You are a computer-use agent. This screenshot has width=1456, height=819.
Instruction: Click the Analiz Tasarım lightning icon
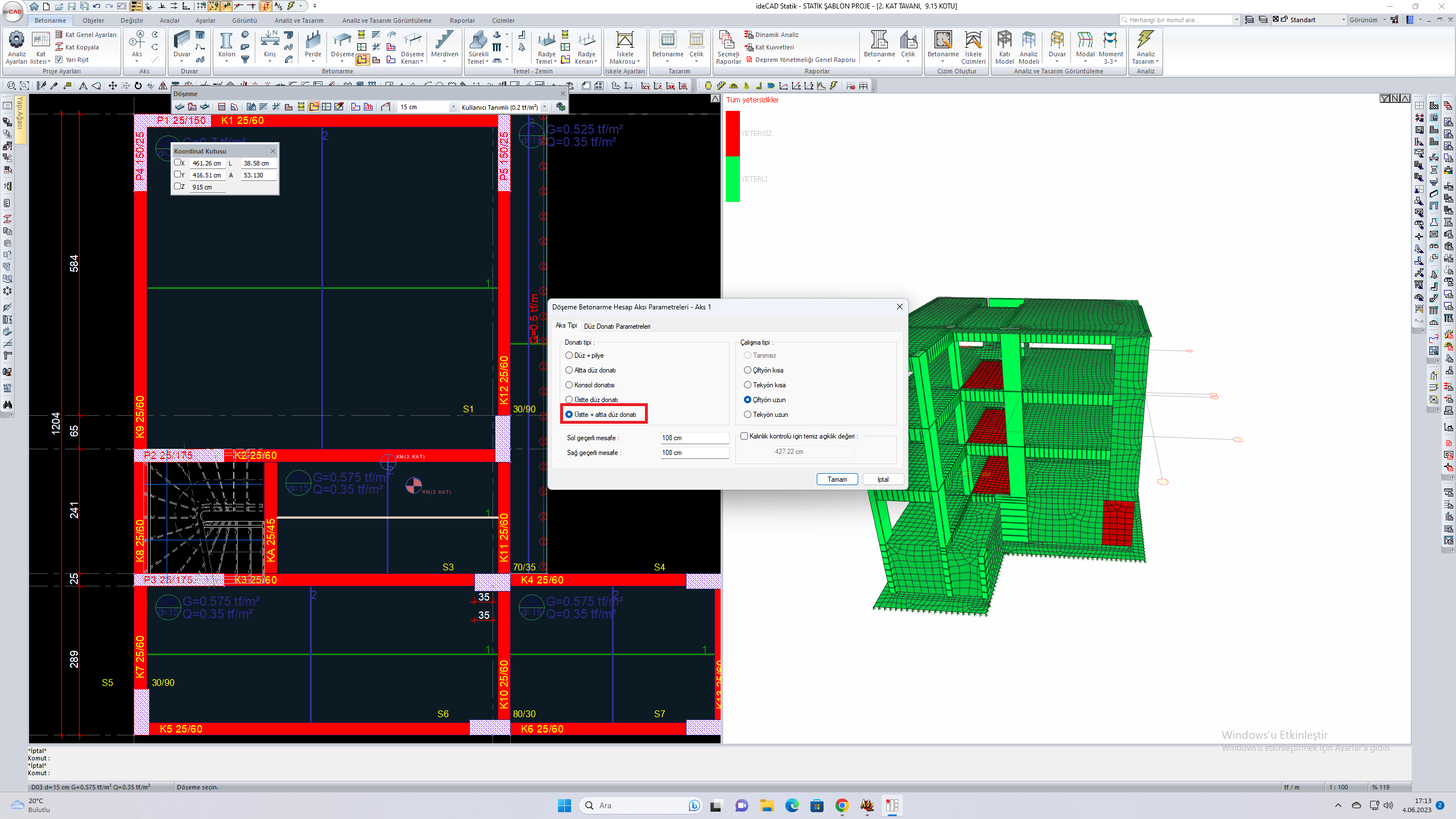[1145, 40]
